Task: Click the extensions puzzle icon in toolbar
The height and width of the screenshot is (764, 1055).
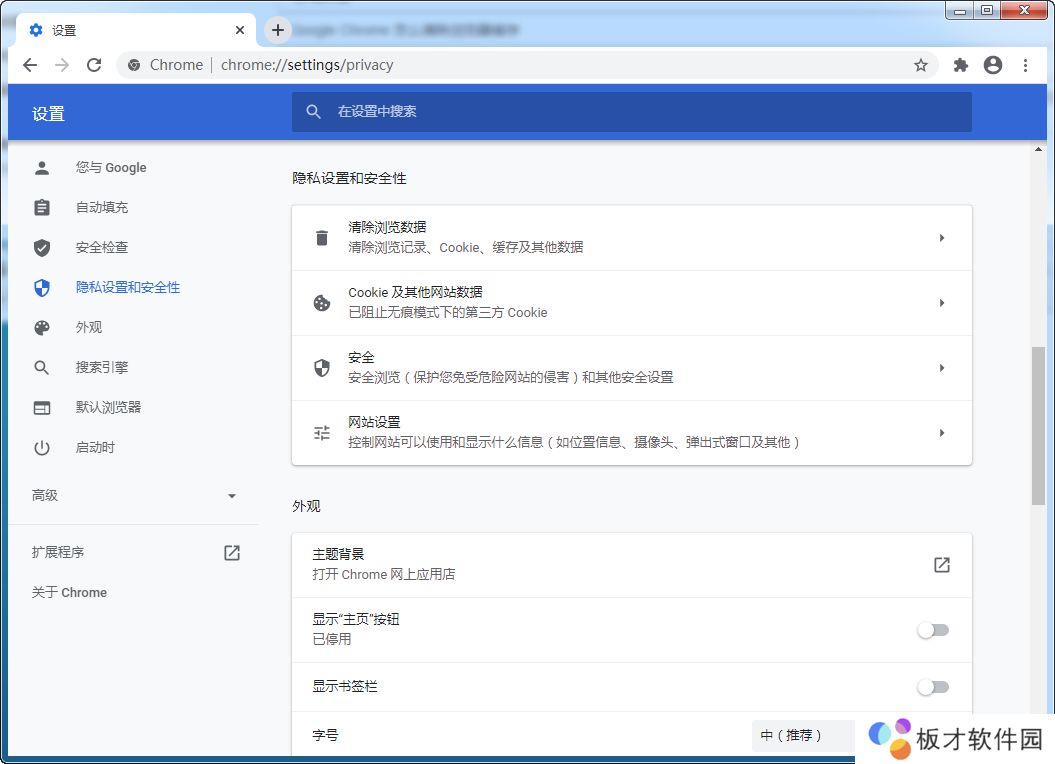Action: [x=959, y=64]
